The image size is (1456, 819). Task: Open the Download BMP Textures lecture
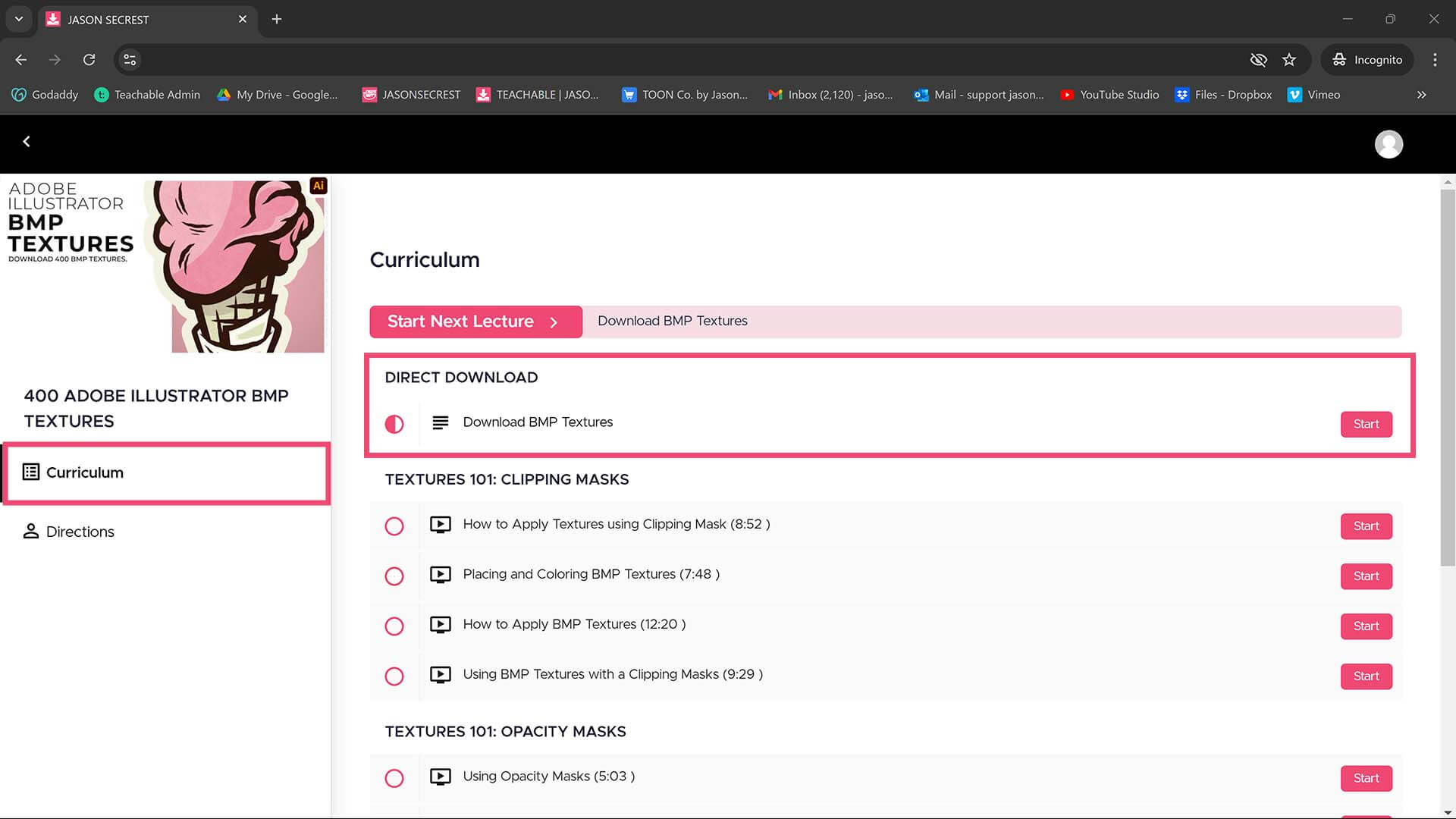pos(538,422)
